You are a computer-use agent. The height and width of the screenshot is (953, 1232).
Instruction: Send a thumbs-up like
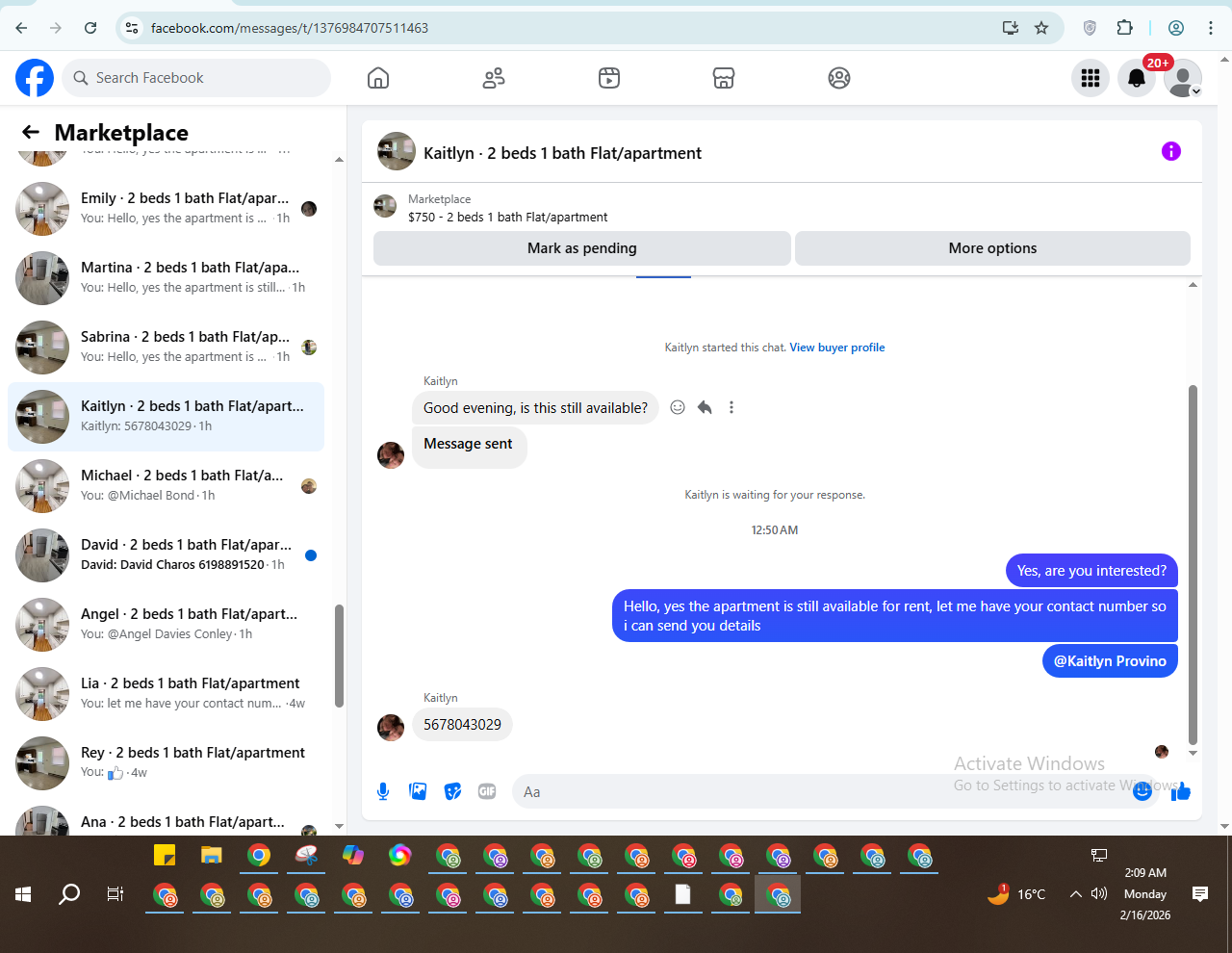1181,791
